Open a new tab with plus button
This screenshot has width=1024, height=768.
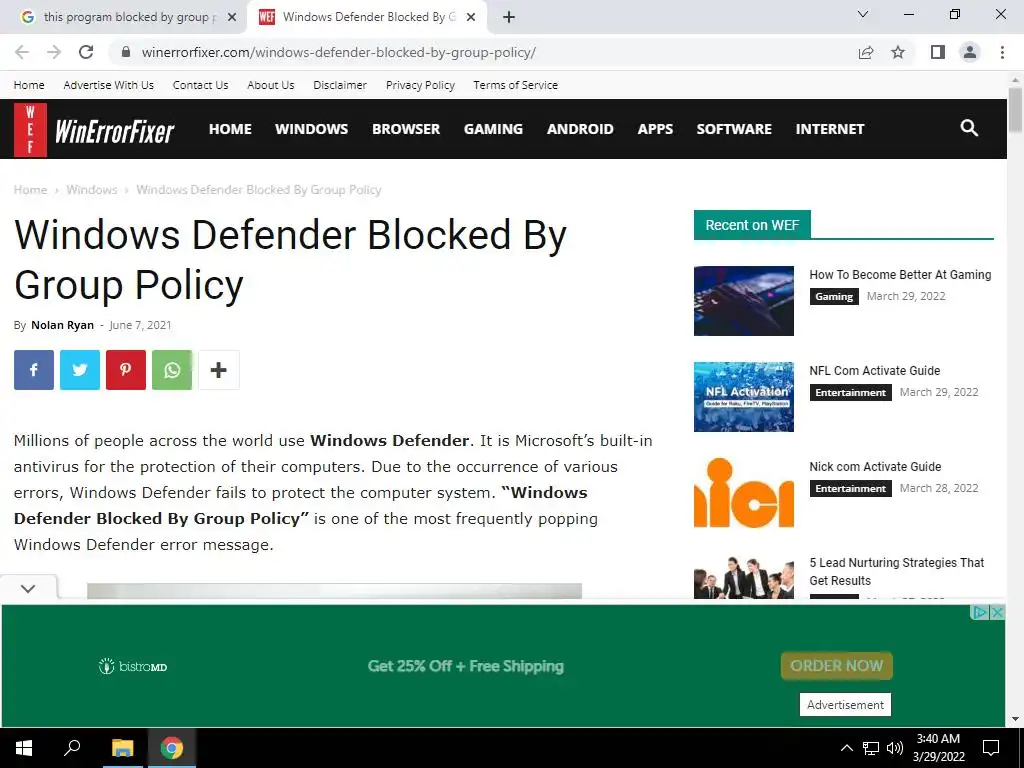509,17
